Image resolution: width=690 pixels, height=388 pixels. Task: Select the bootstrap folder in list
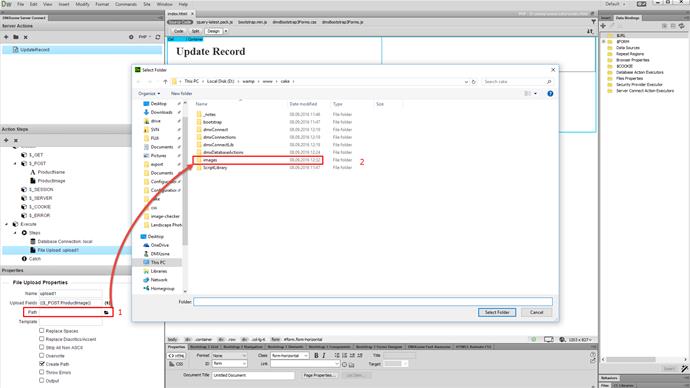(x=213, y=122)
